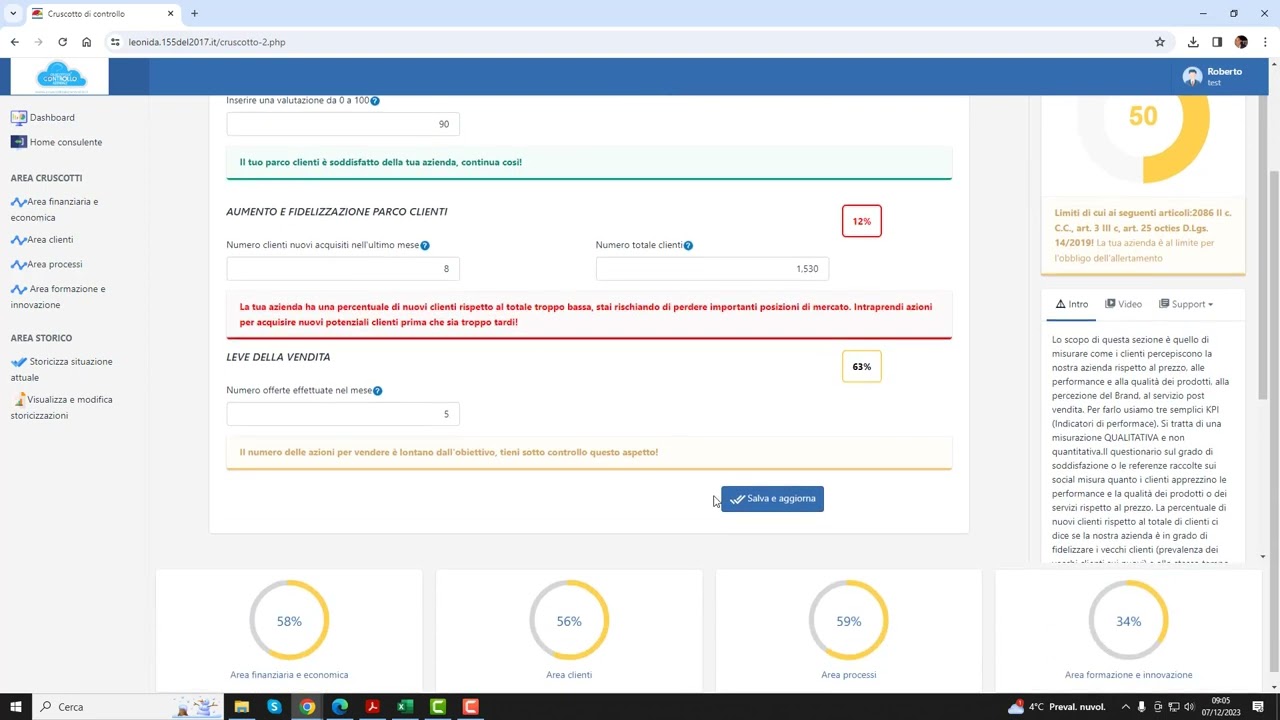This screenshot has height=720, width=1280.
Task: Click the Area processi 59% gauge
Action: (848, 621)
